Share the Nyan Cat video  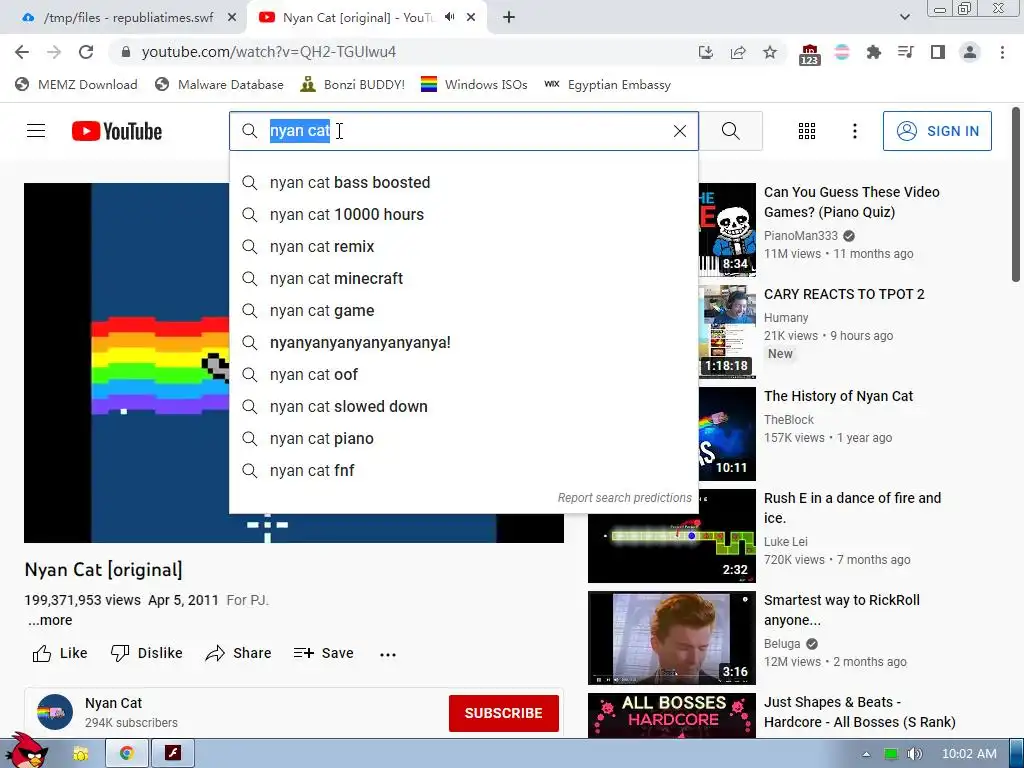click(238, 653)
